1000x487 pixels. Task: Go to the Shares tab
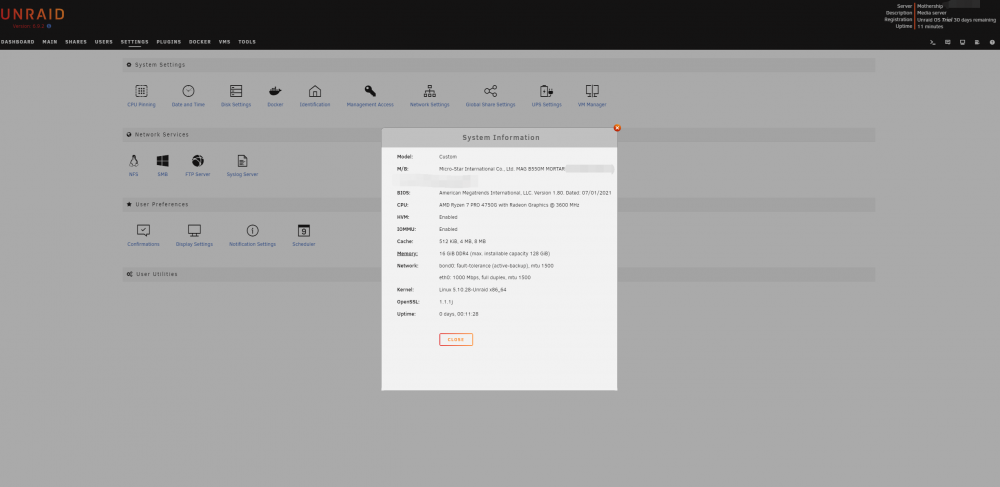76,42
